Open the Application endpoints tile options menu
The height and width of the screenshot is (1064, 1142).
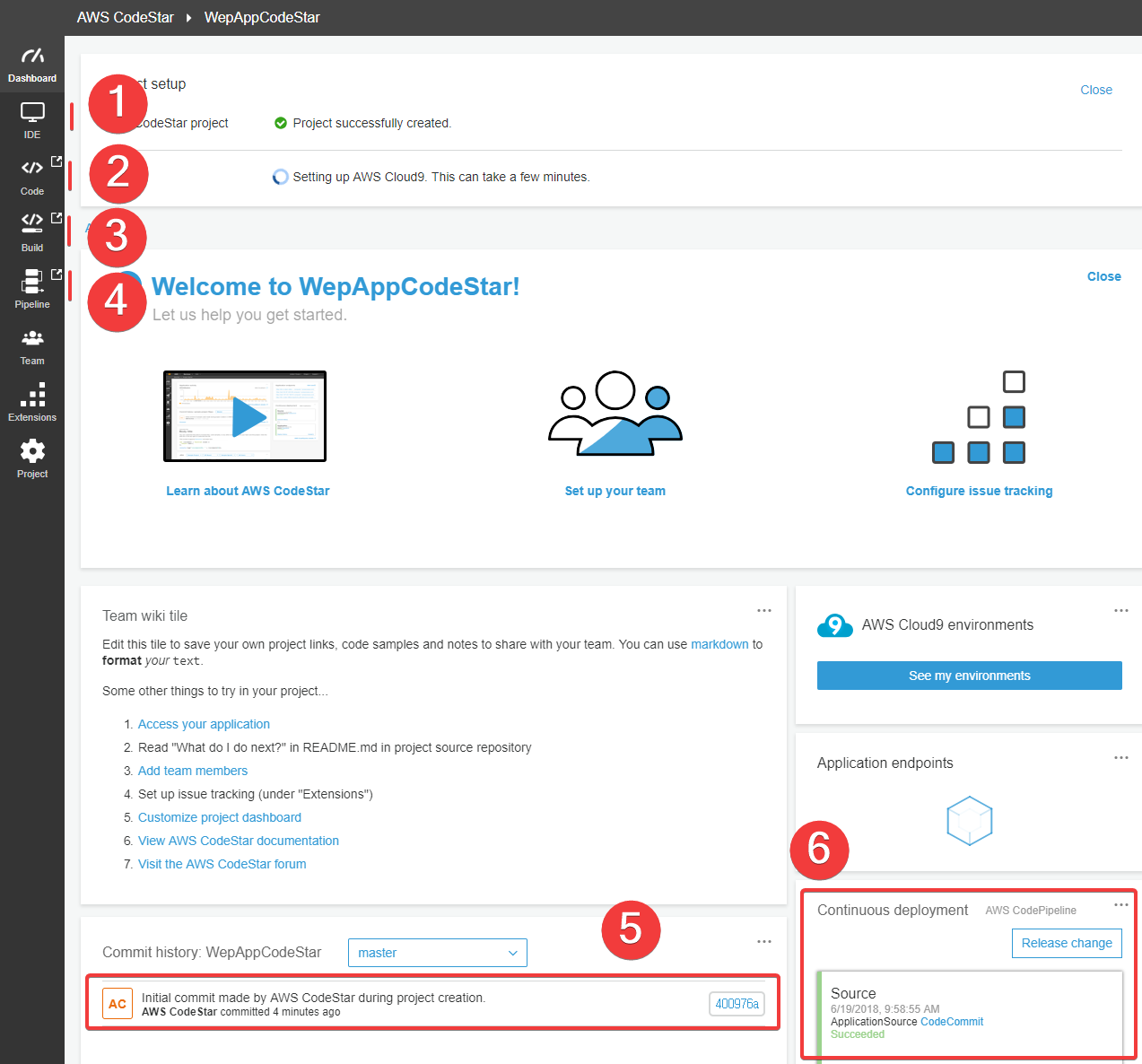(x=1121, y=757)
